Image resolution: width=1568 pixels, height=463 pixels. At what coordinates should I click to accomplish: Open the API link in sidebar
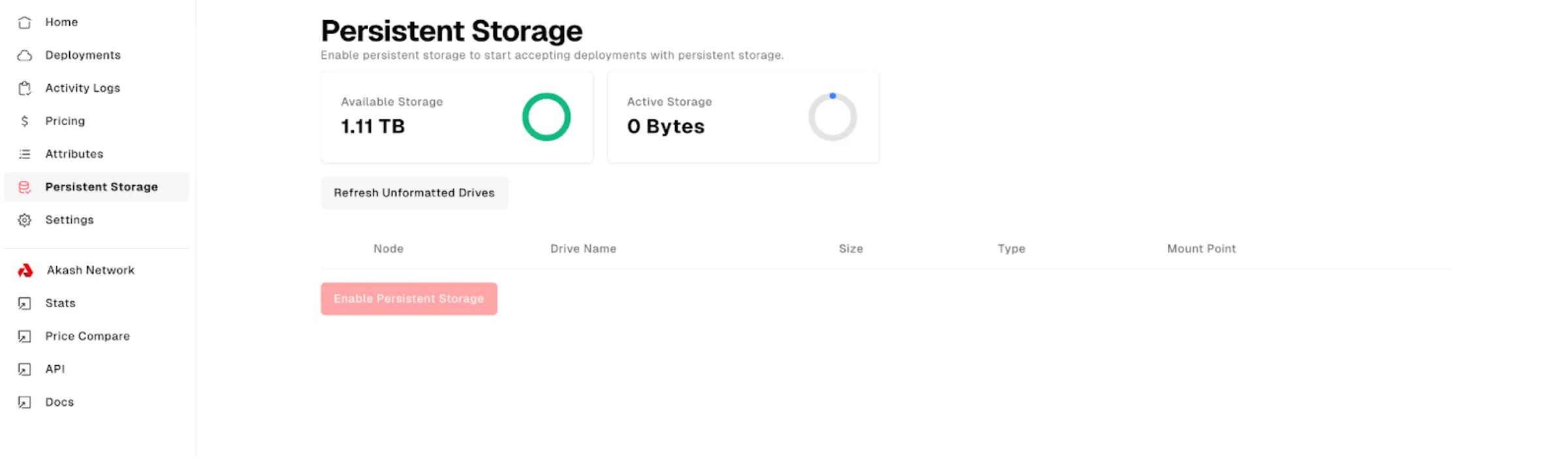pos(55,369)
